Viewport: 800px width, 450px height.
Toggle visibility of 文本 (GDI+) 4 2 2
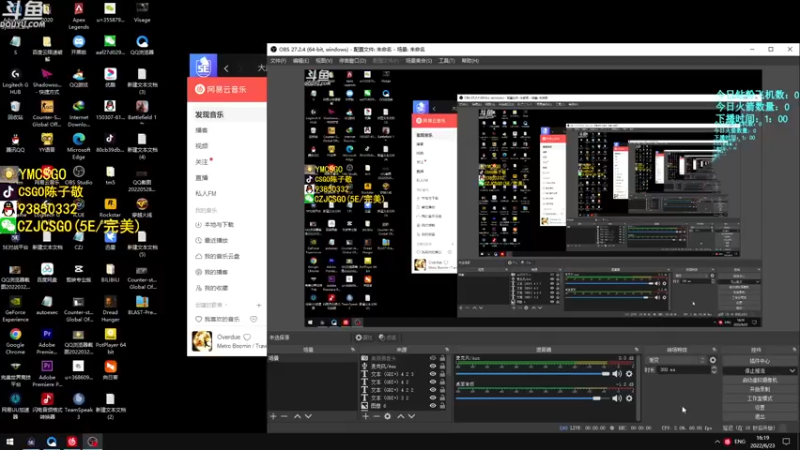point(433,390)
